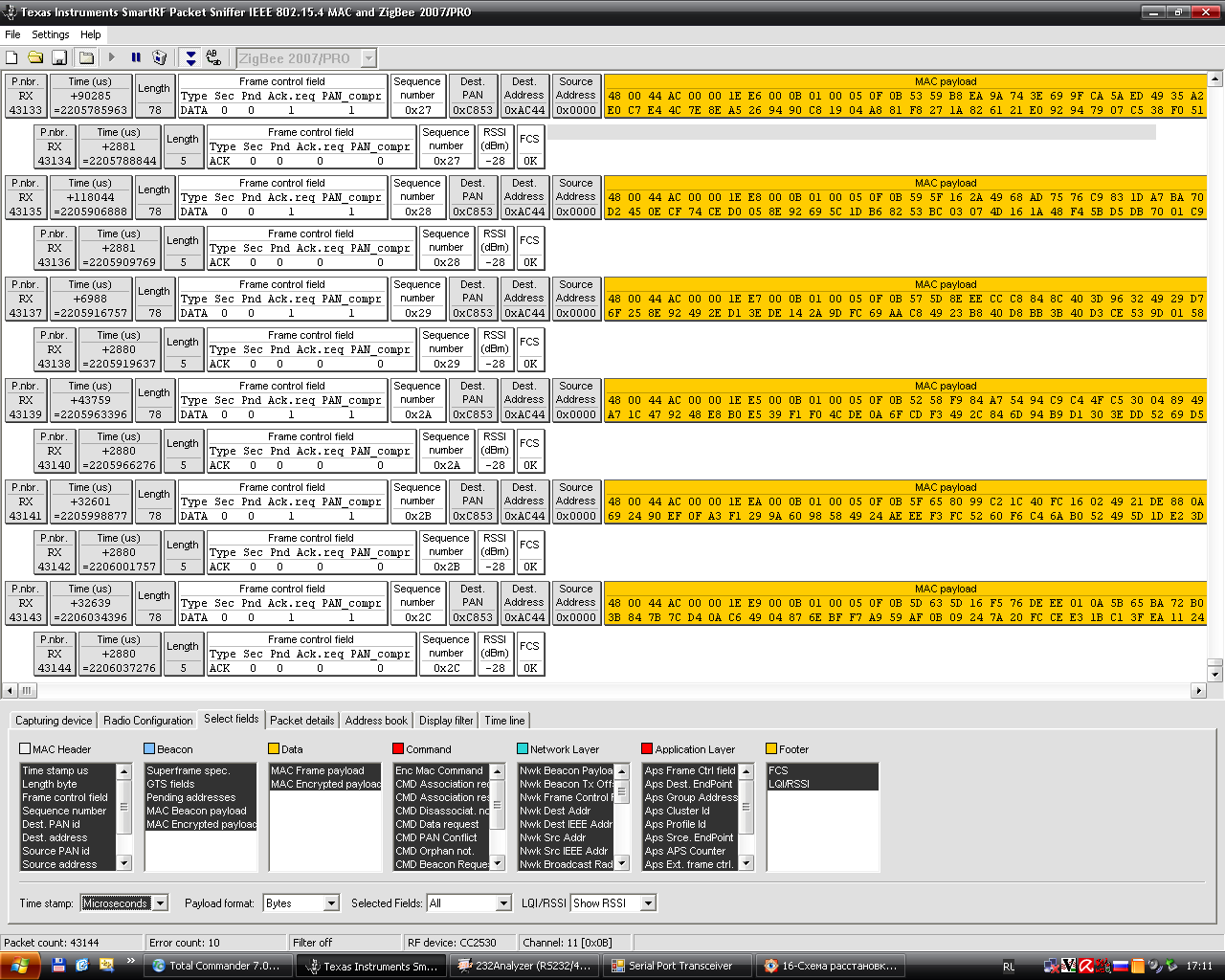Select 'CMD Data request' in Command list
The height and width of the screenshot is (980, 1225).
click(441, 824)
